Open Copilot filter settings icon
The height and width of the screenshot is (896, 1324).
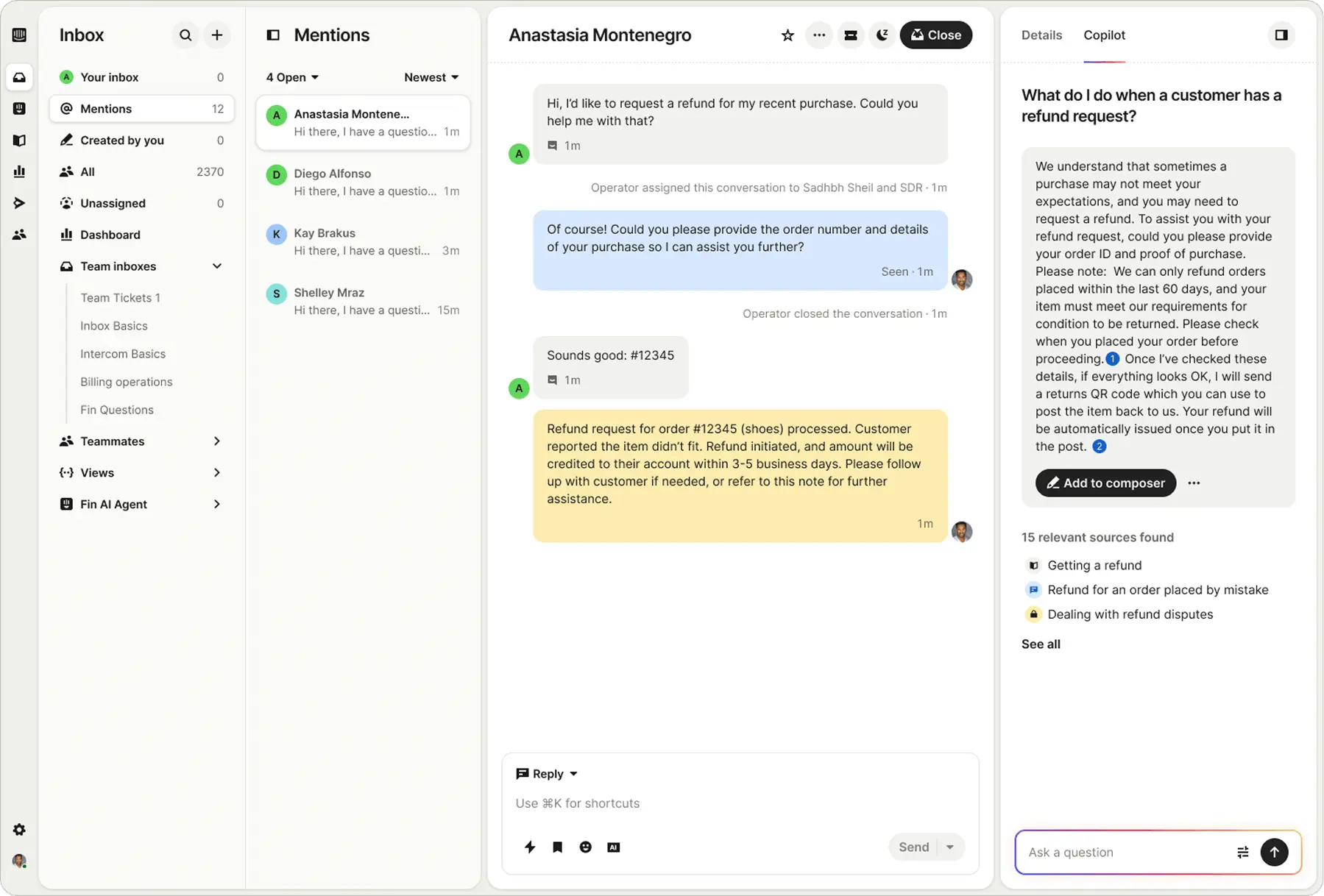1242,852
